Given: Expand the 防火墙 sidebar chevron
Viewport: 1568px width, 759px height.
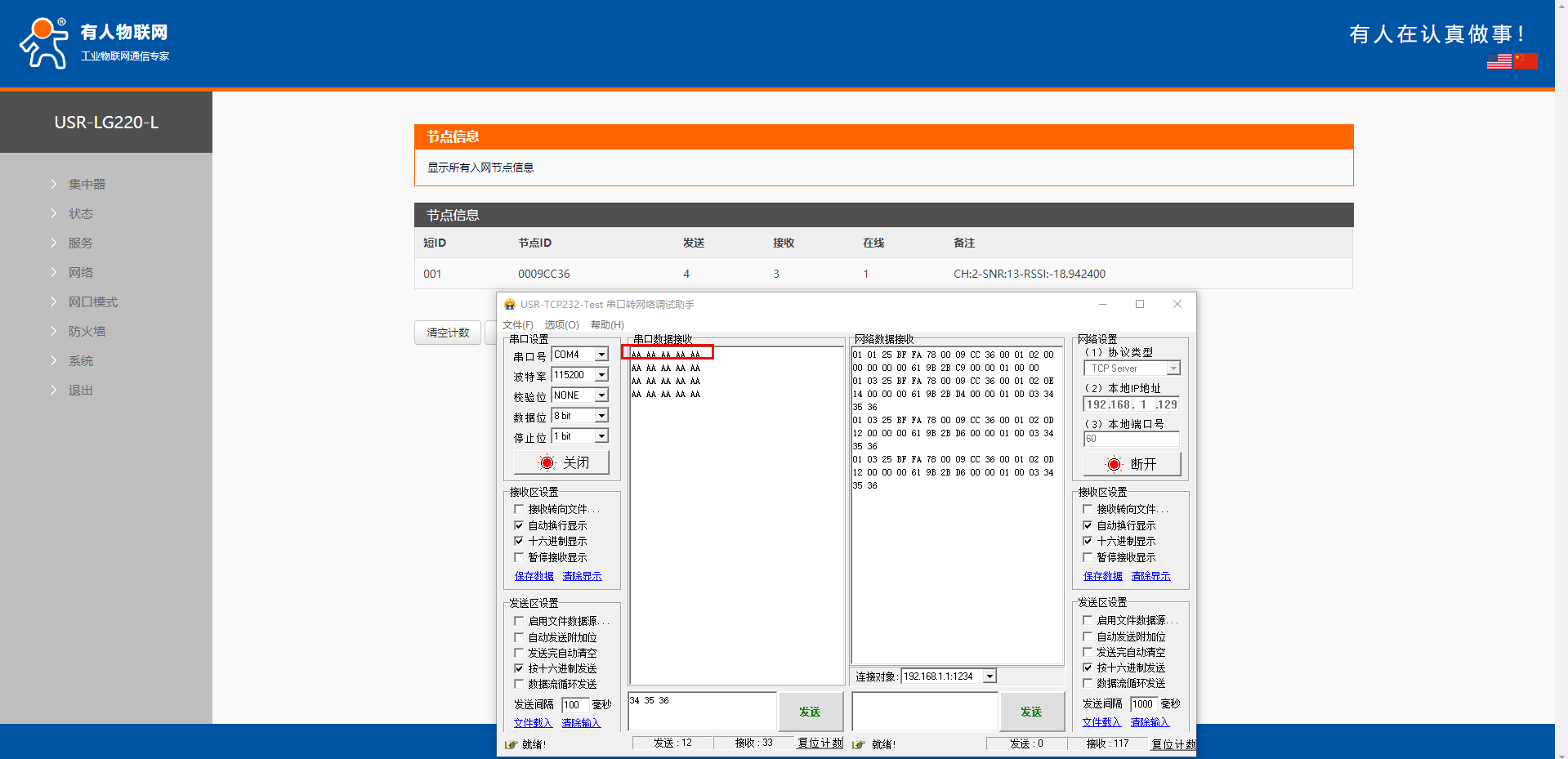Looking at the screenshot, I should coord(54,331).
